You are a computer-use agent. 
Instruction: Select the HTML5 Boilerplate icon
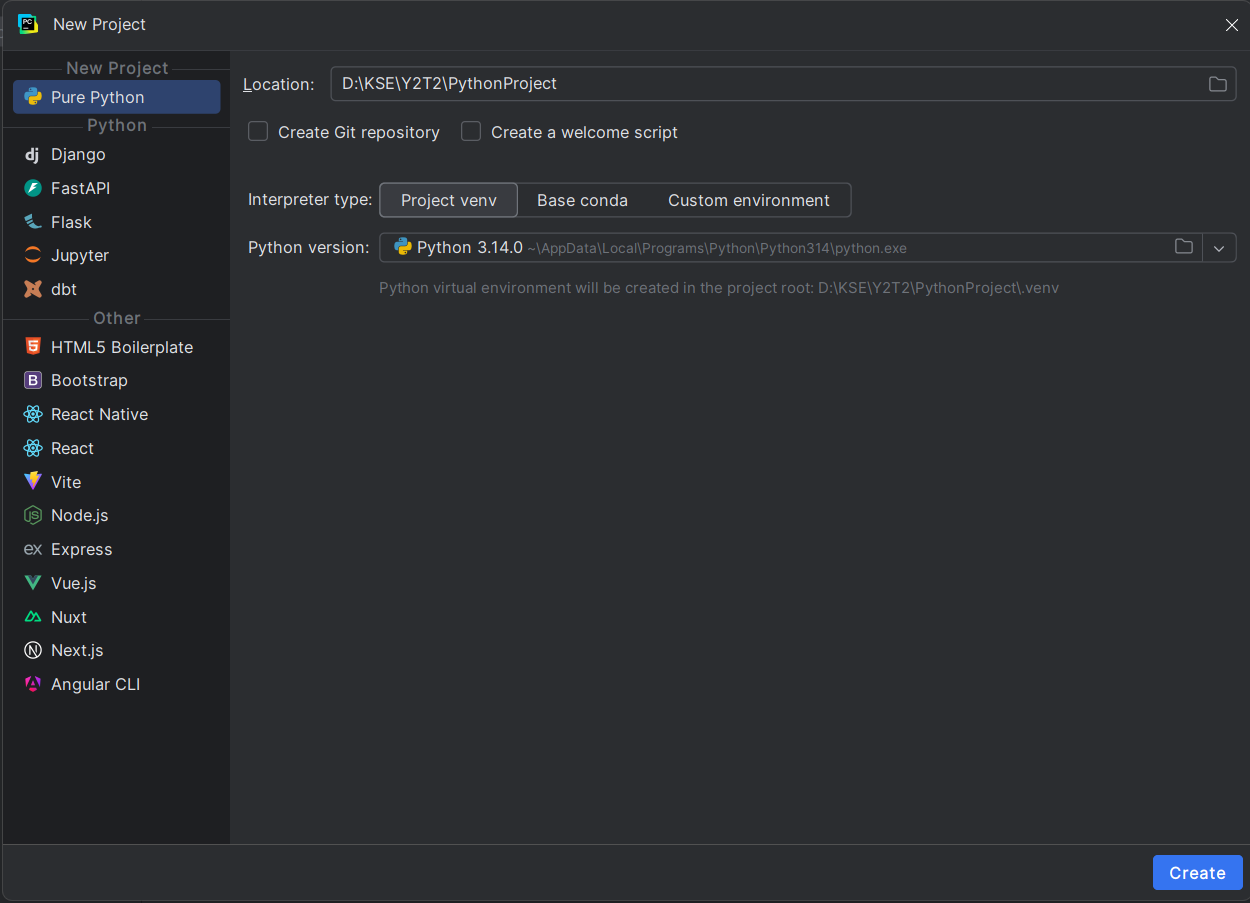point(32,347)
